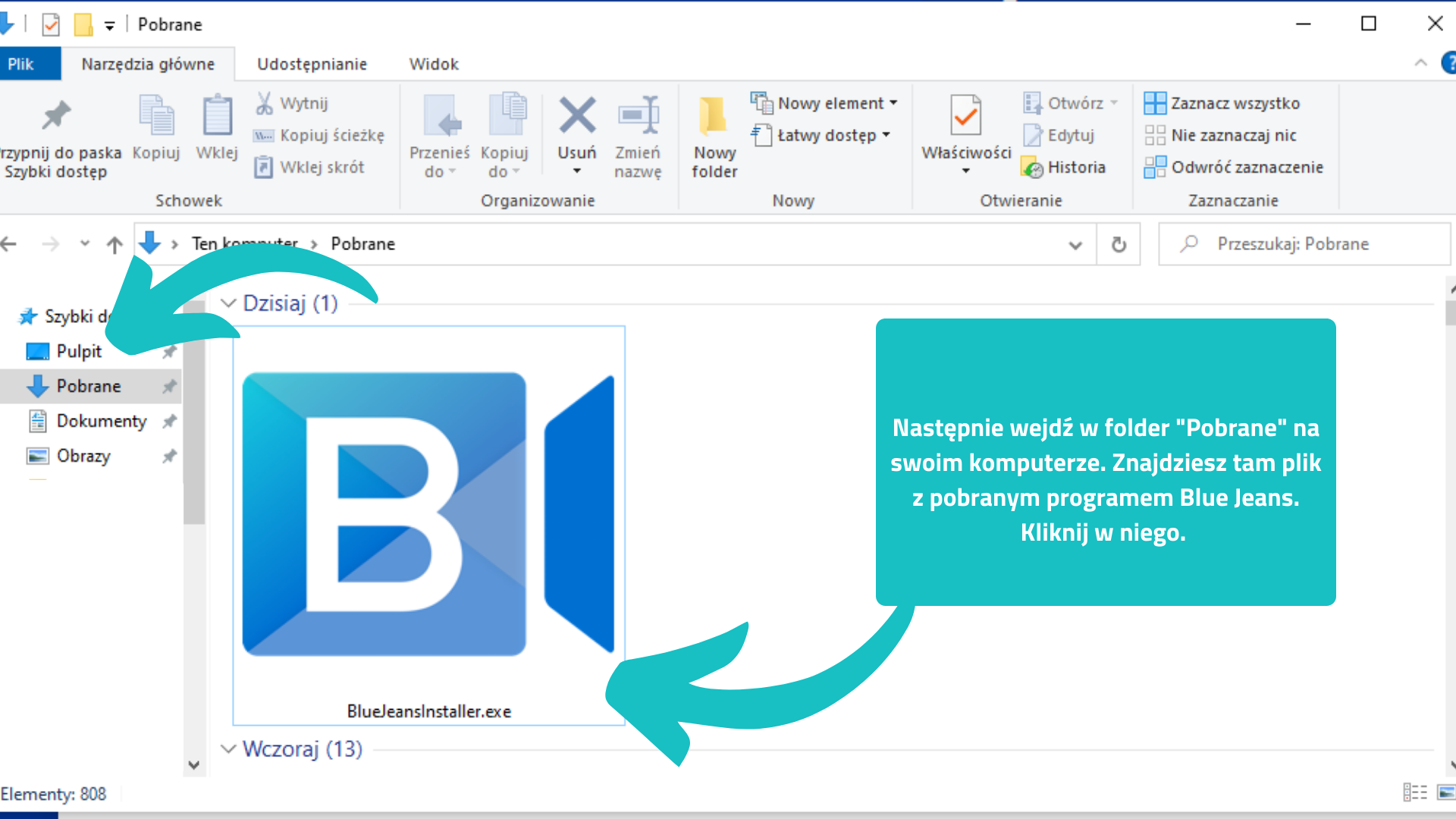
Task: Click Zmień nazwę rename icon
Action: point(639,115)
